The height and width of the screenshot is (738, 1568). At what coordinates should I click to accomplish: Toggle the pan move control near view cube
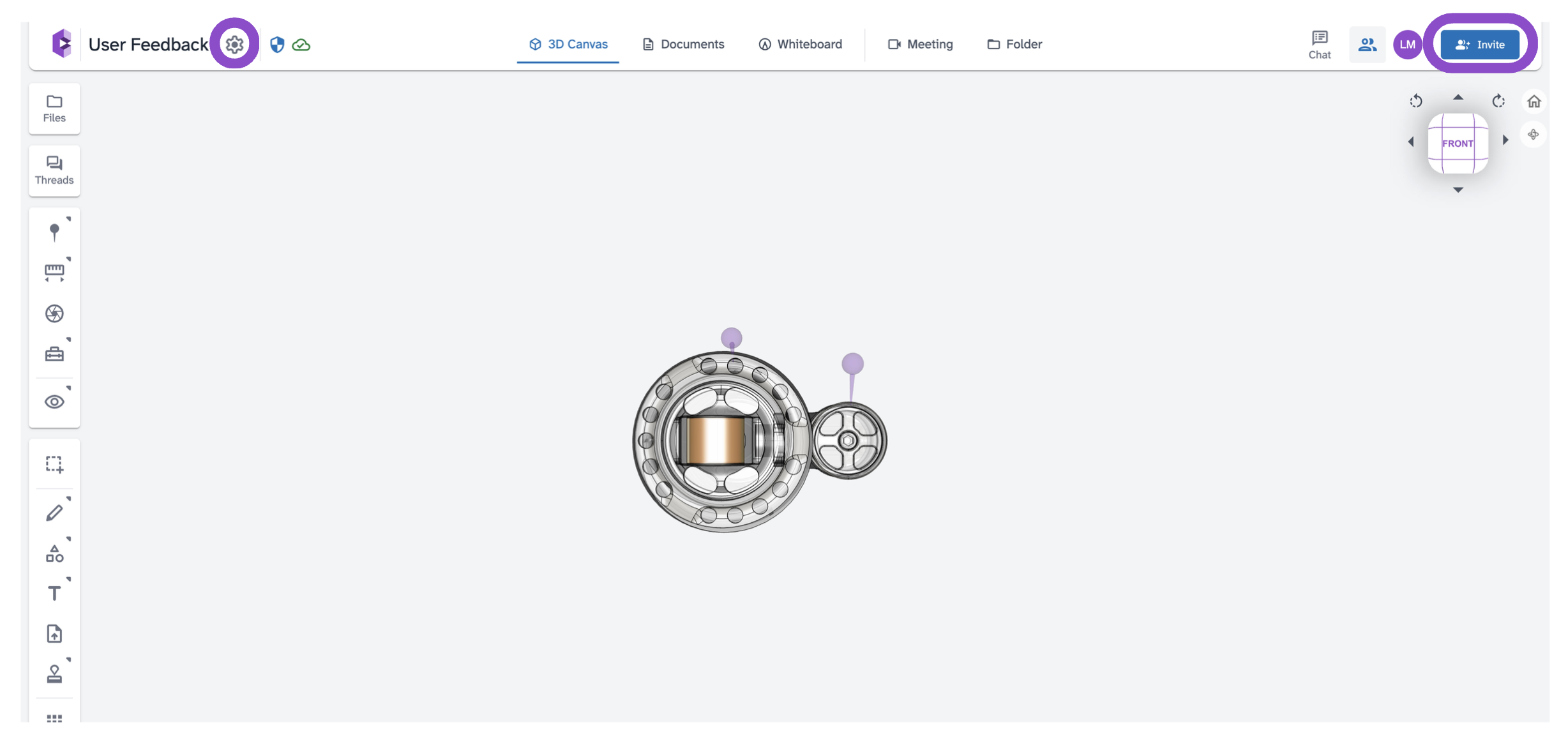tap(1533, 135)
